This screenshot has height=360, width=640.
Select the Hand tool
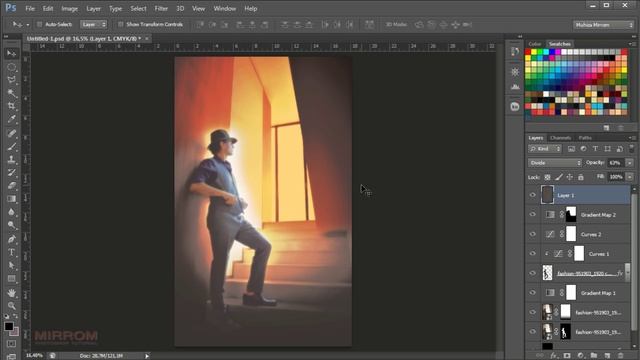pyautogui.click(x=11, y=293)
